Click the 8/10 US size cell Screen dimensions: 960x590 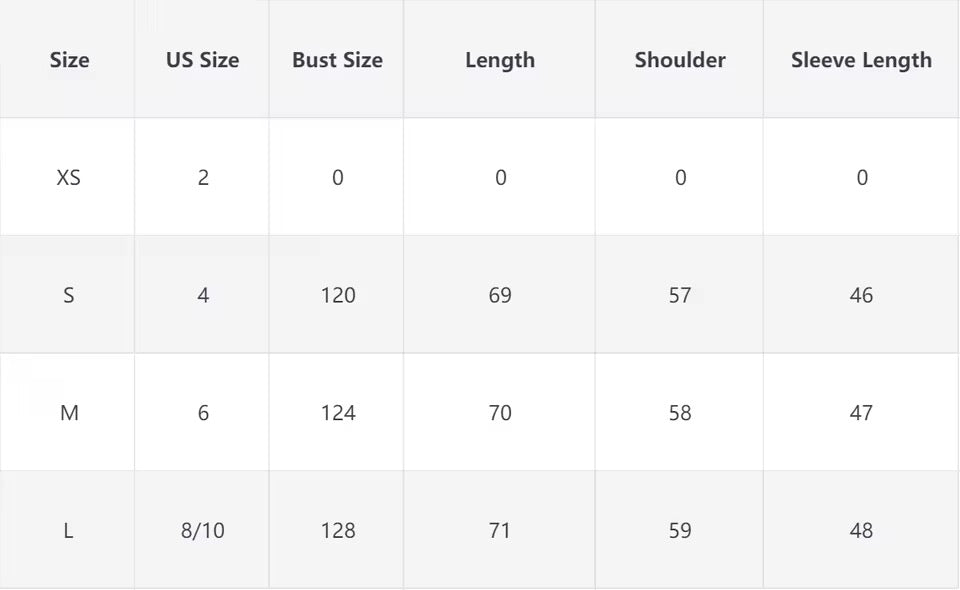[x=203, y=531]
